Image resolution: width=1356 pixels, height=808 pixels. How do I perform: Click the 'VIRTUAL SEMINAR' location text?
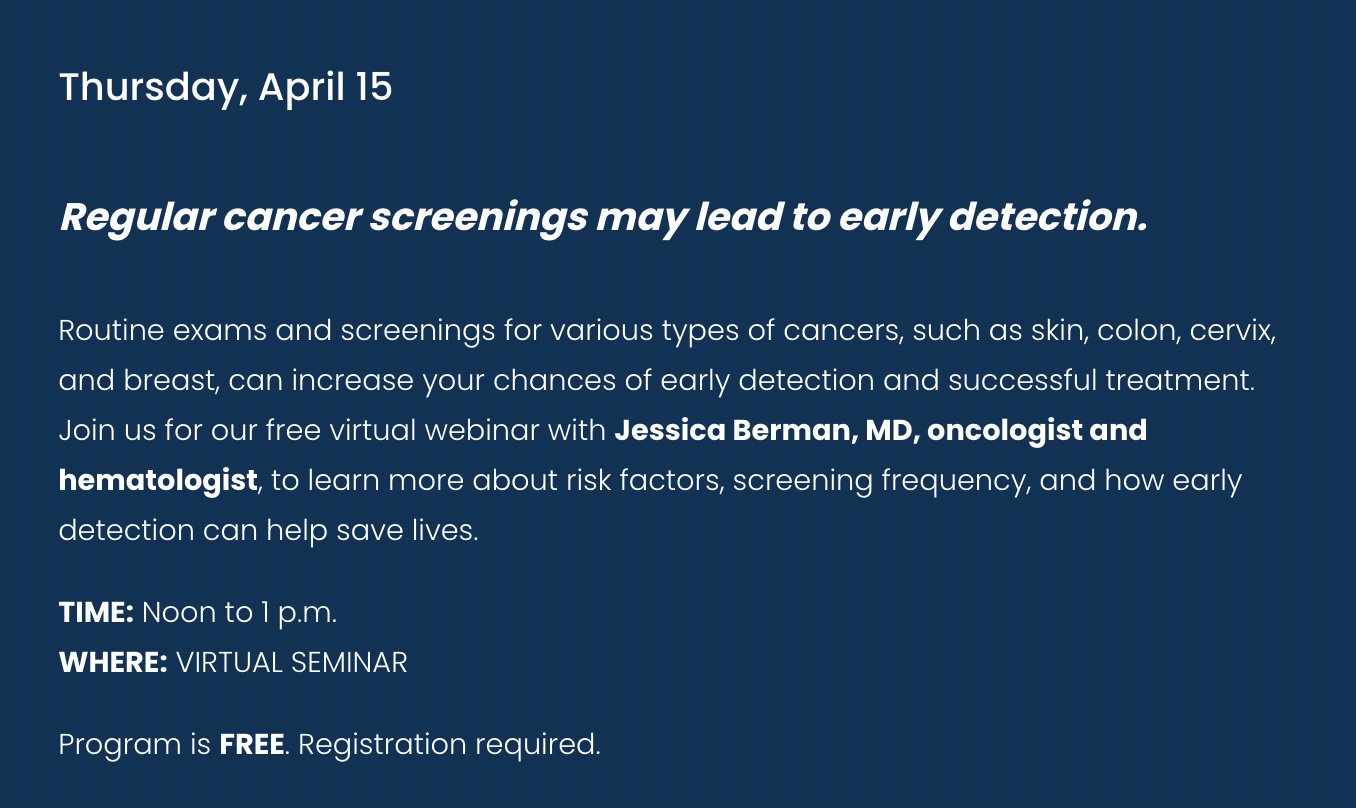(x=292, y=662)
